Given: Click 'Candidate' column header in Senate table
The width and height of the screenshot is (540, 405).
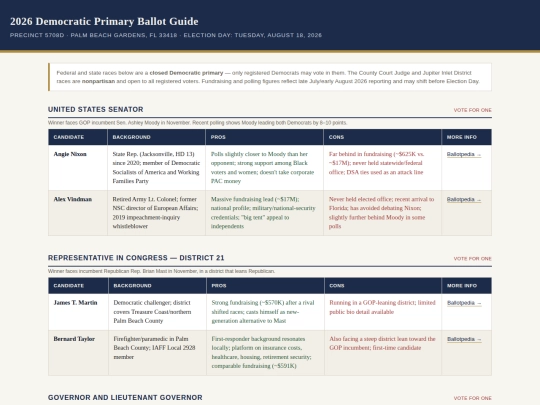Looking at the screenshot, I should (x=69, y=137).
